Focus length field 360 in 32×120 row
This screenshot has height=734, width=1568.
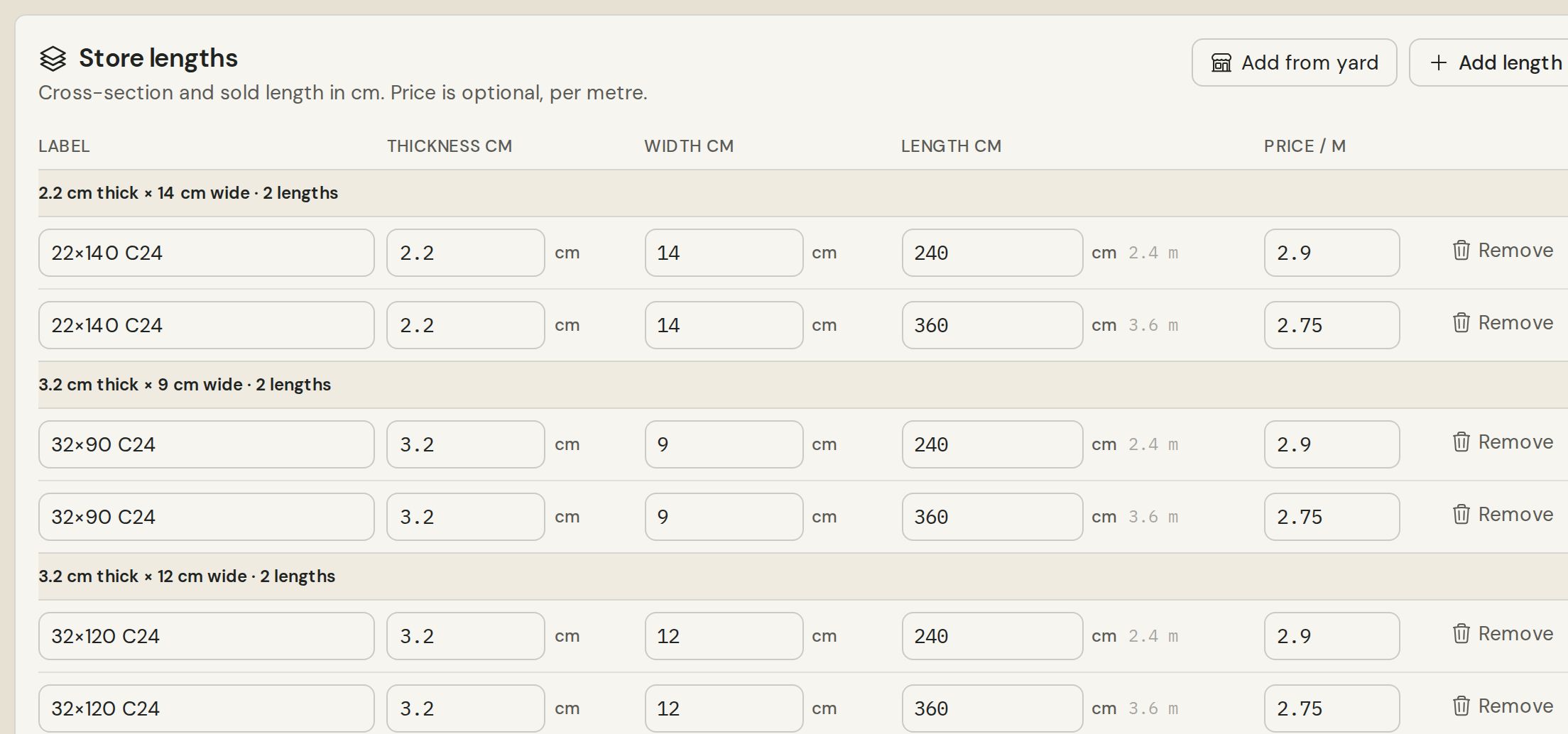pyautogui.click(x=992, y=708)
